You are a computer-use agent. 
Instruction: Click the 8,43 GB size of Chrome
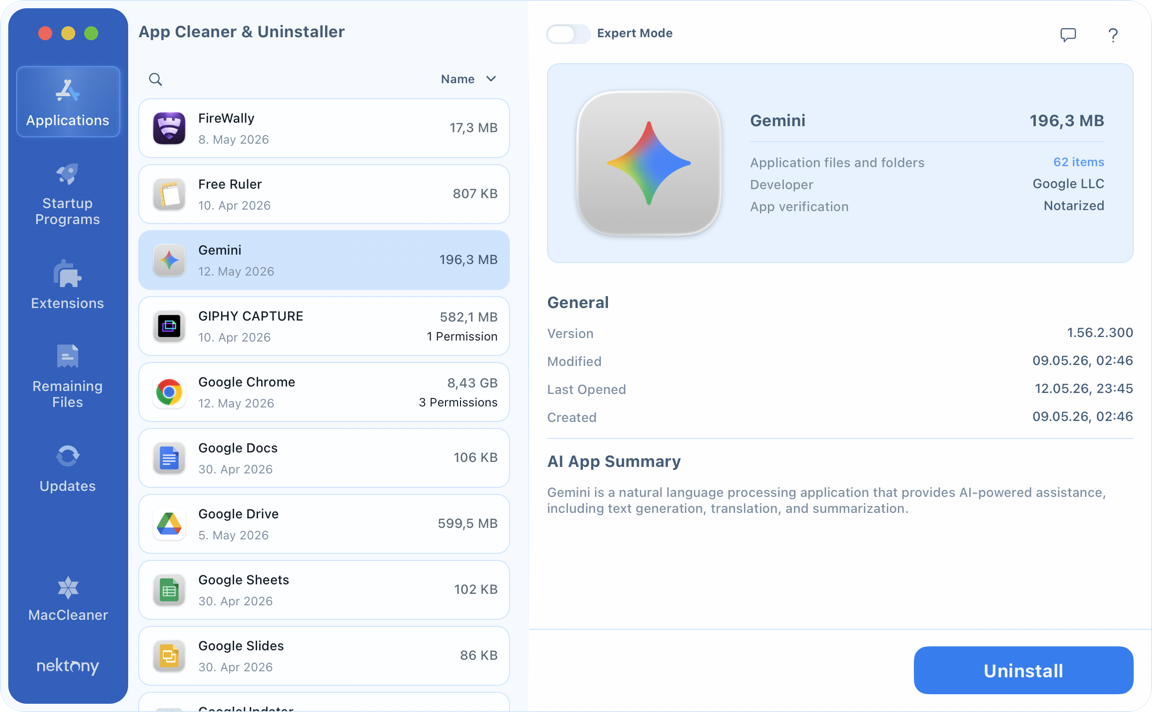coord(472,383)
